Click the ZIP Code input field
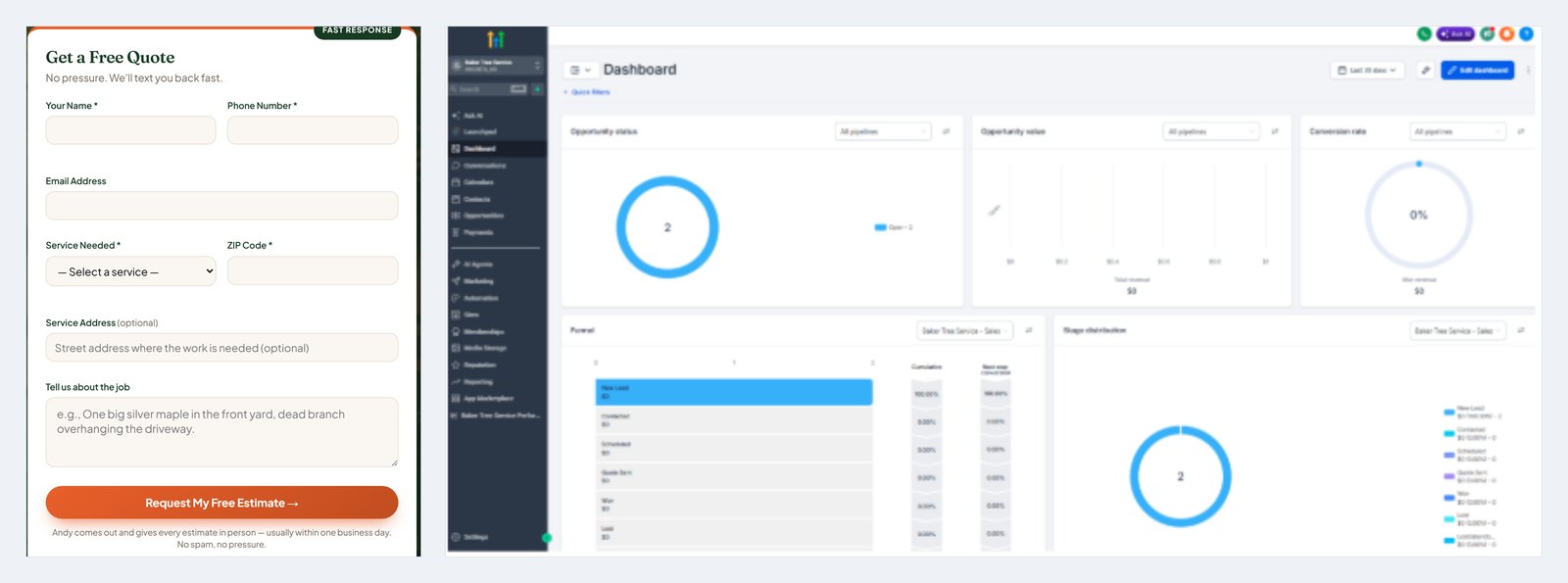This screenshot has width=1568, height=583. tap(313, 270)
